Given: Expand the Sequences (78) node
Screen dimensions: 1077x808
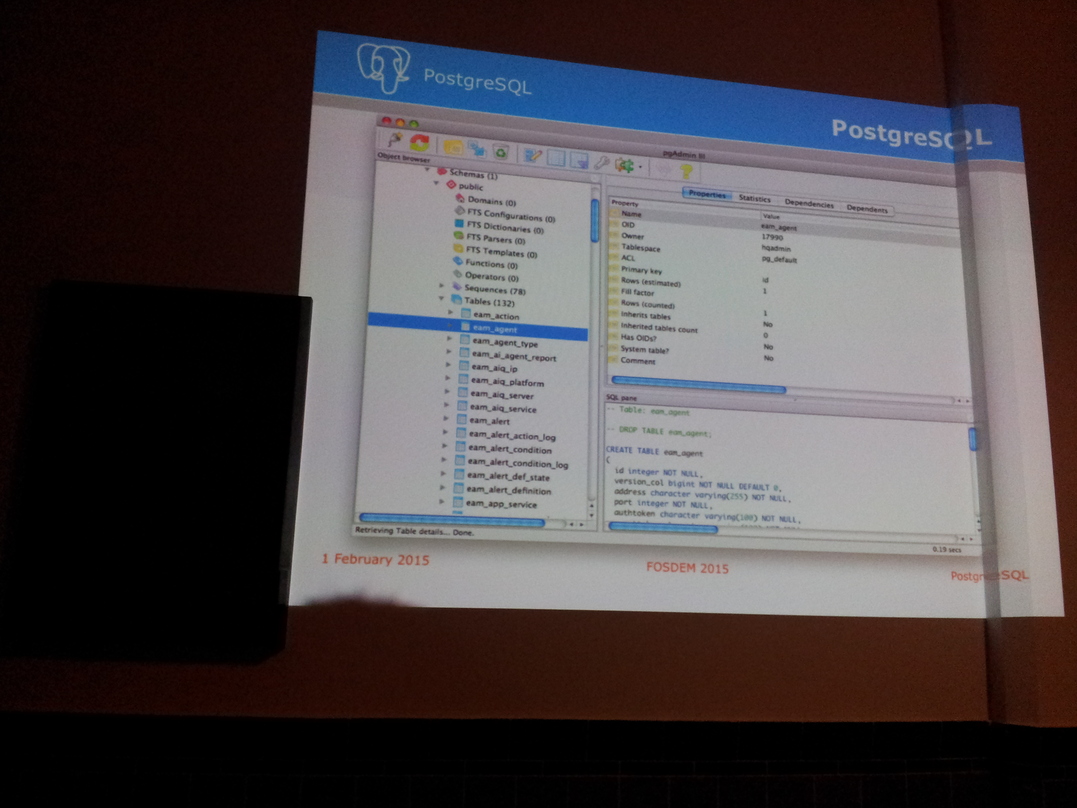Looking at the screenshot, I should coord(442,287).
